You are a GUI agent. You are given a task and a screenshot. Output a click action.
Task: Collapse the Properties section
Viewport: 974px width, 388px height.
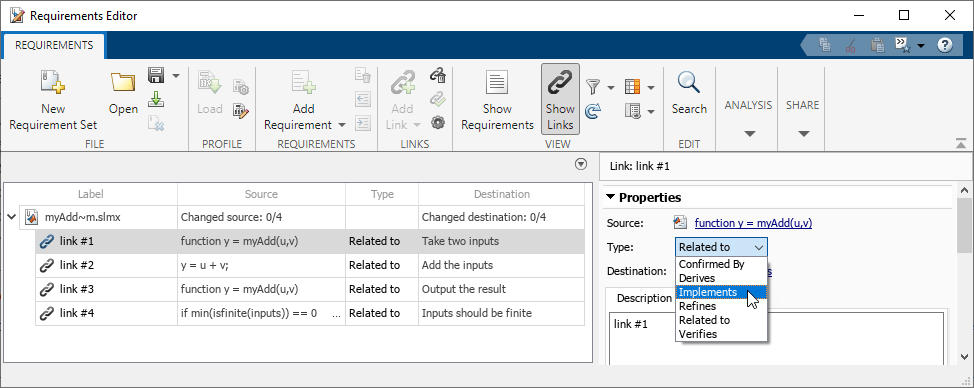coord(610,197)
